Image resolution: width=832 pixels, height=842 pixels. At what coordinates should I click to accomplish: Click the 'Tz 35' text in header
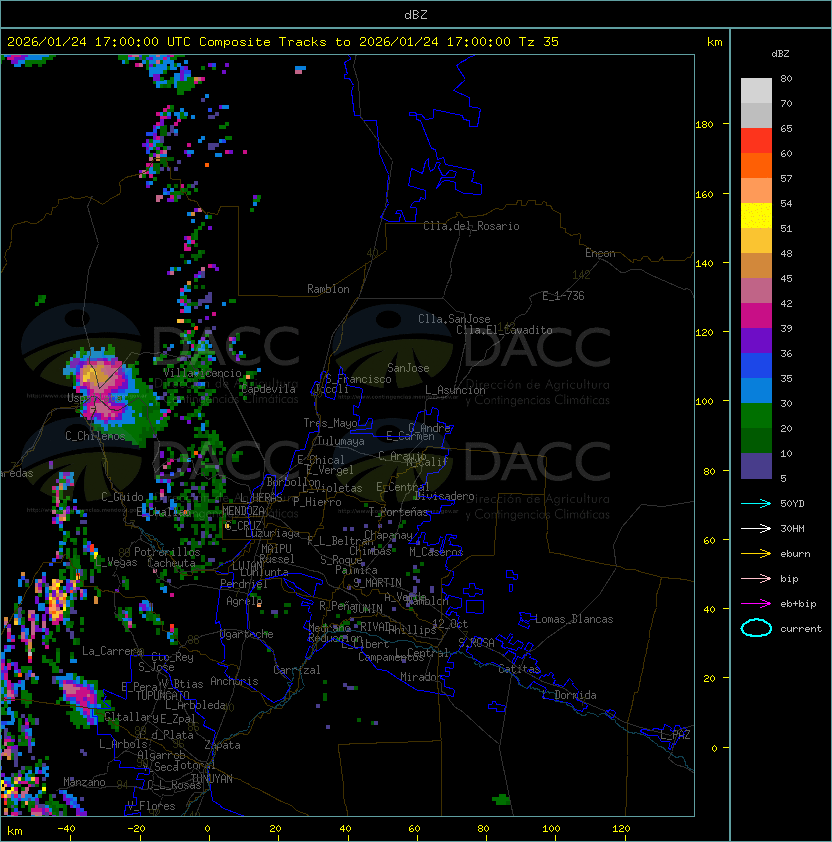539,42
